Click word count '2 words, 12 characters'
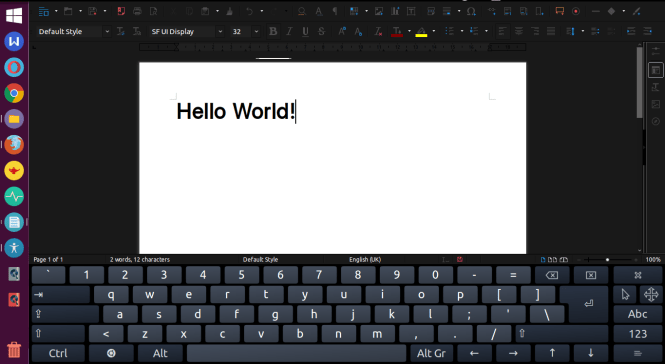This screenshot has width=665, height=364. [x=140, y=260]
